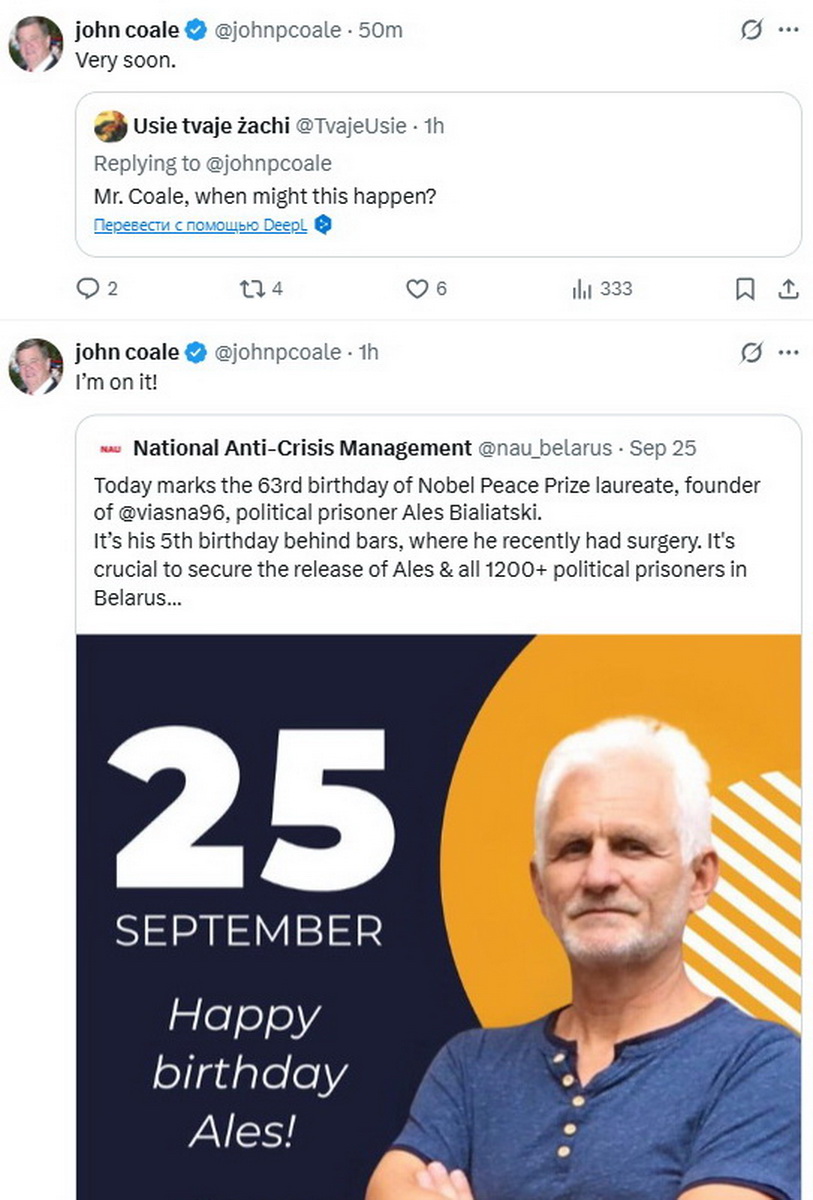This screenshot has height=1200, width=813.
Task: Open @johnpcoale handle in top tweet
Action: [x=277, y=30]
